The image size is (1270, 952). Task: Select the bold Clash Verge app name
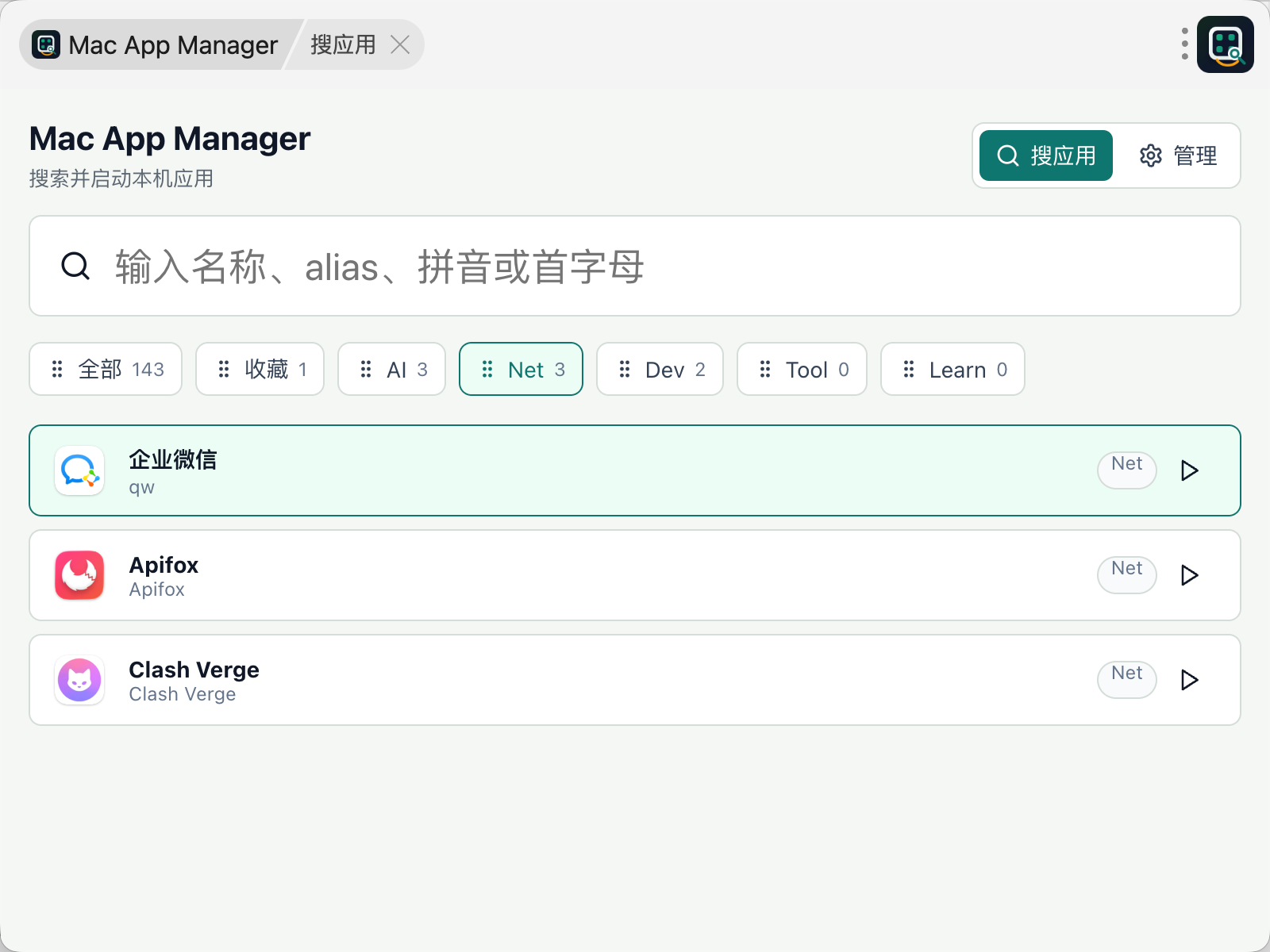194,670
